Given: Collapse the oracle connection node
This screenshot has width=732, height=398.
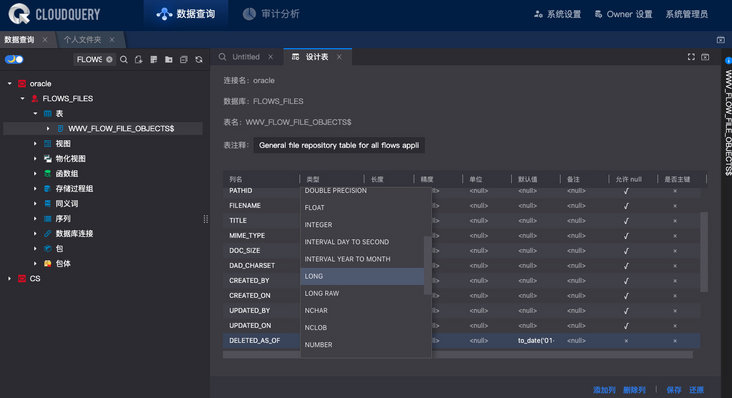Looking at the screenshot, I should tap(9, 84).
